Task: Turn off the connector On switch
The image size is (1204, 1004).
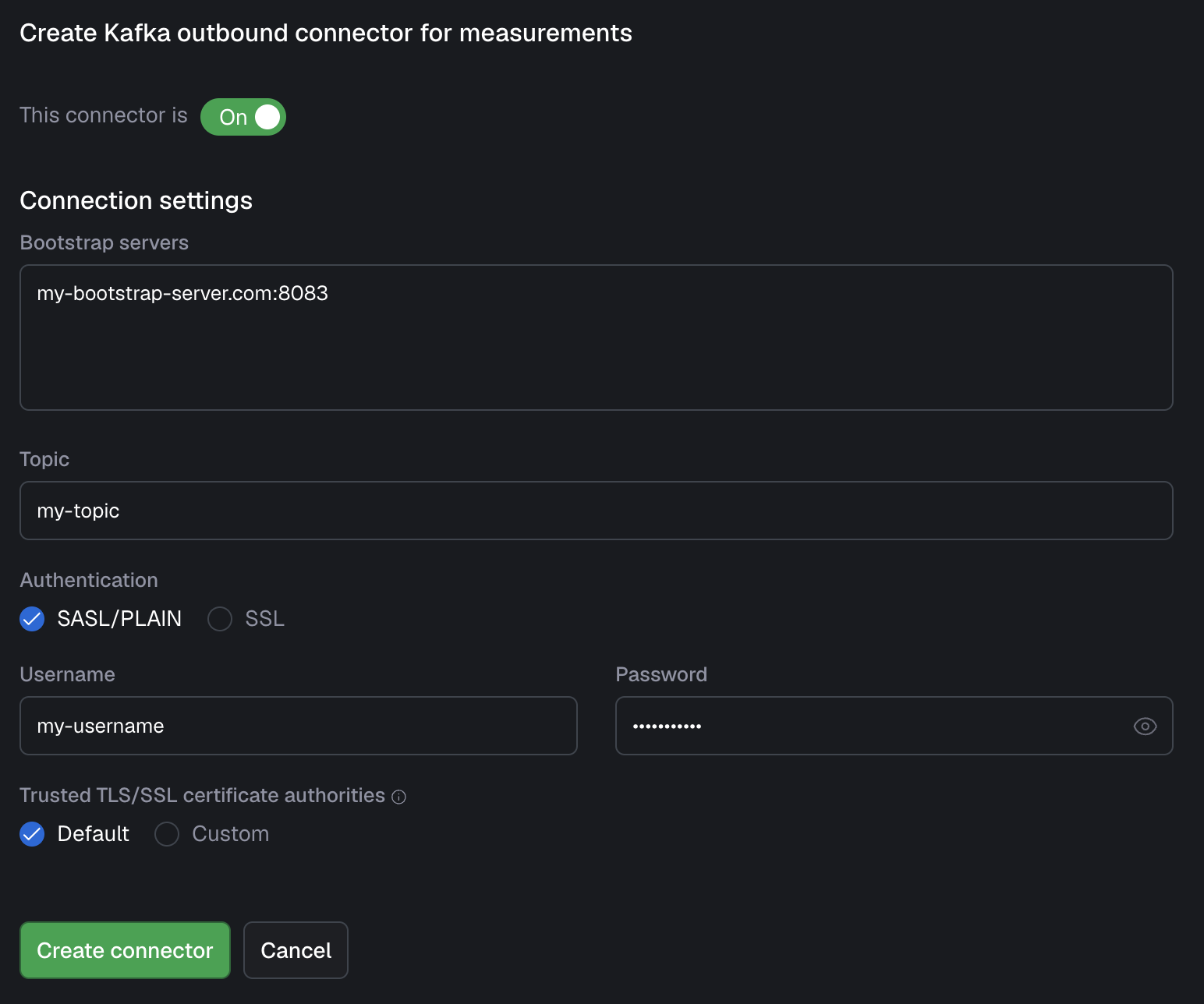Action: 243,117
